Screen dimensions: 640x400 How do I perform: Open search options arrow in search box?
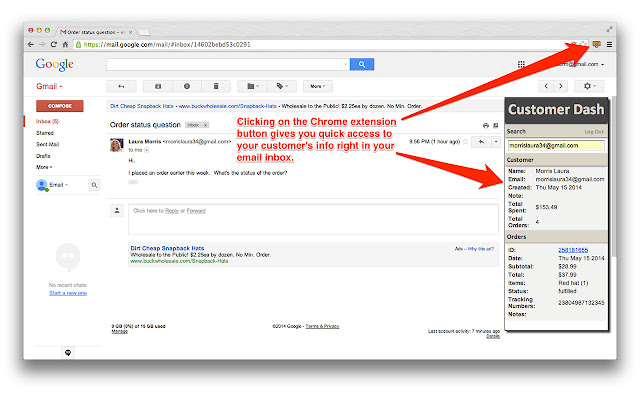tap(346, 64)
